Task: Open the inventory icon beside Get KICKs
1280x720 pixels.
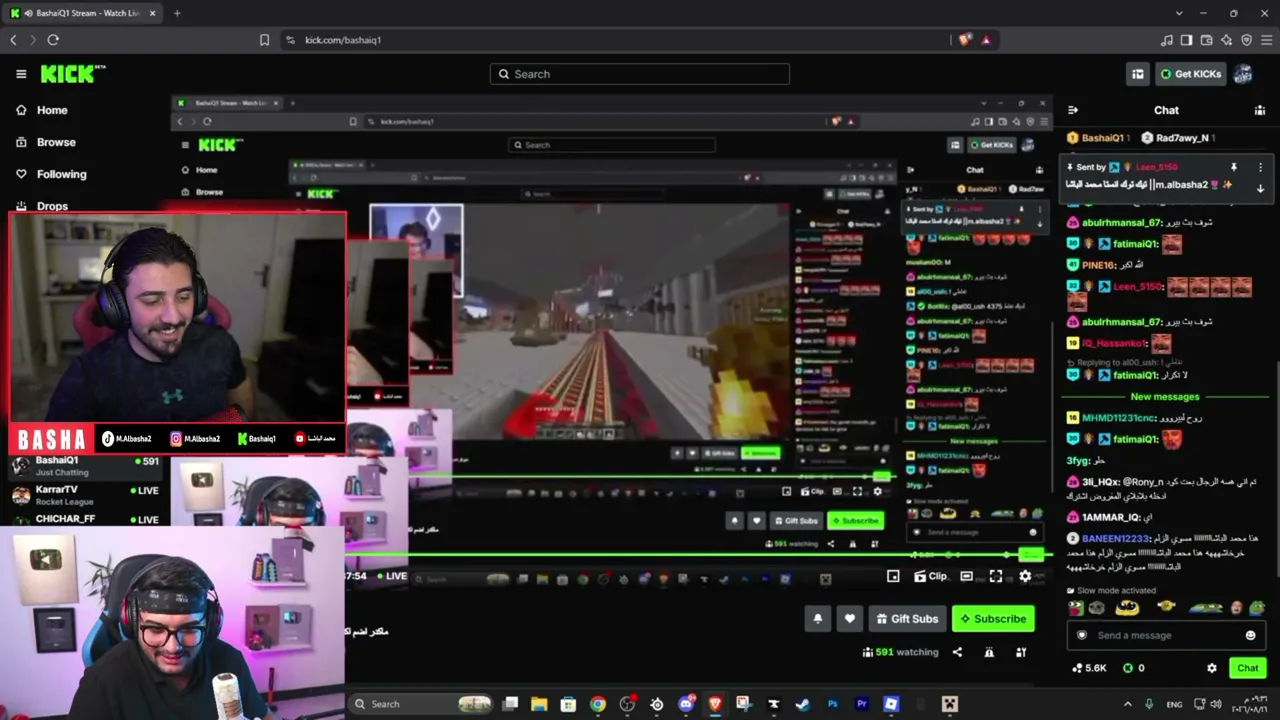Action: 1137,74
